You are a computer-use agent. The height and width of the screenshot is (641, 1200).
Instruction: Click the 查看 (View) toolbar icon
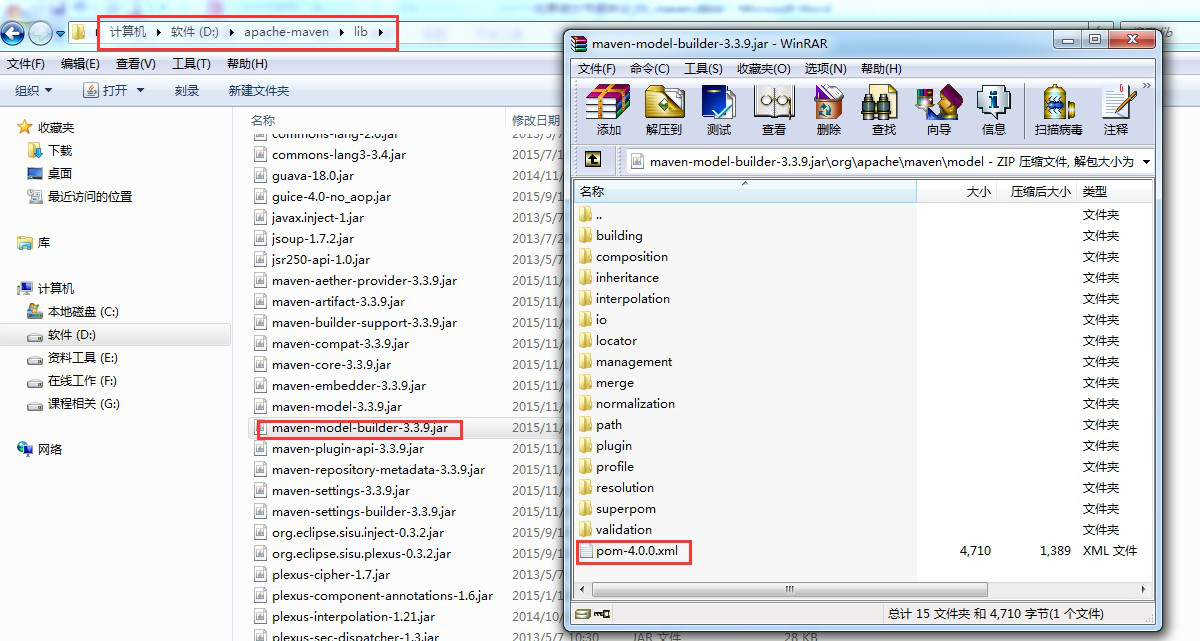(773, 109)
